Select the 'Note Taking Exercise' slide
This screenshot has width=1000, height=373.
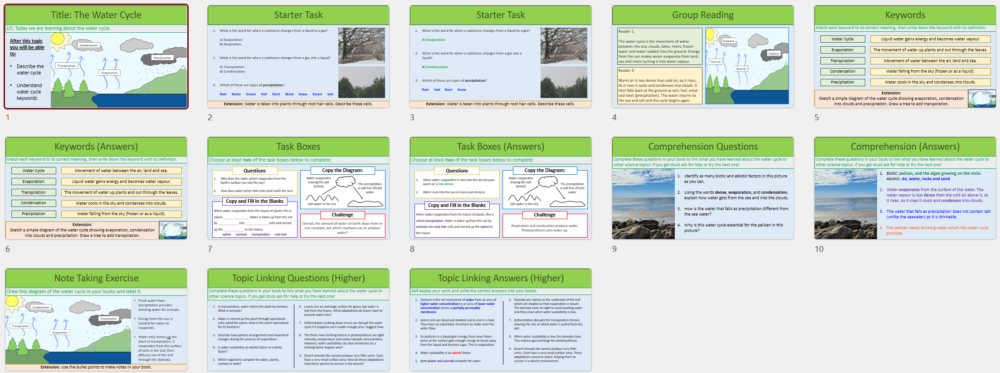pos(96,319)
